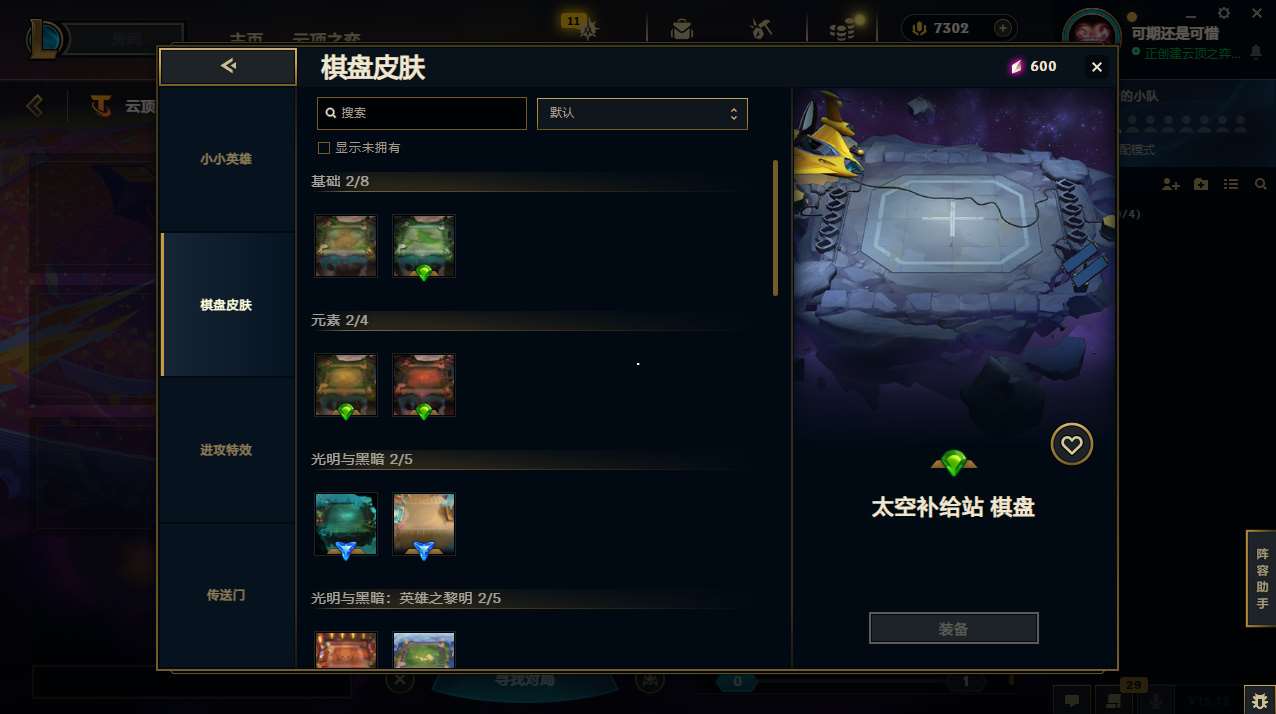
Task: Click the purple currency icon showing 600
Action: pyautogui.click(x=1016, y=67)
